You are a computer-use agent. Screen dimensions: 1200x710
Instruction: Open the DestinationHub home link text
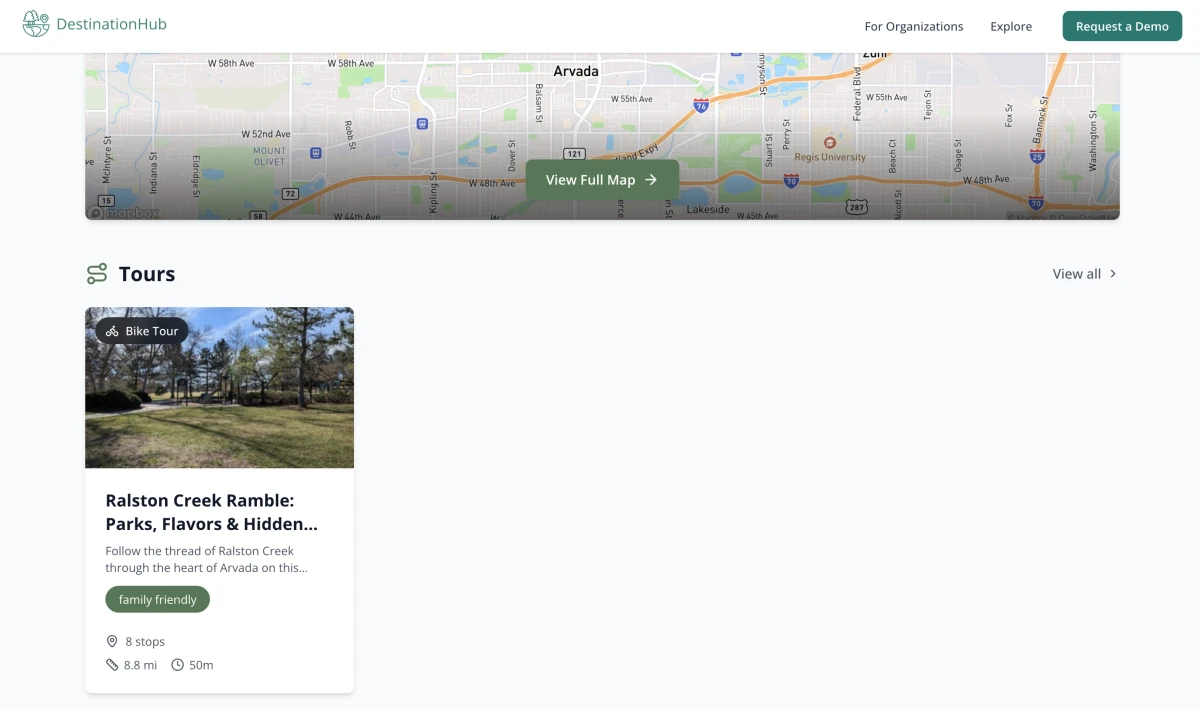coord(111,24)
